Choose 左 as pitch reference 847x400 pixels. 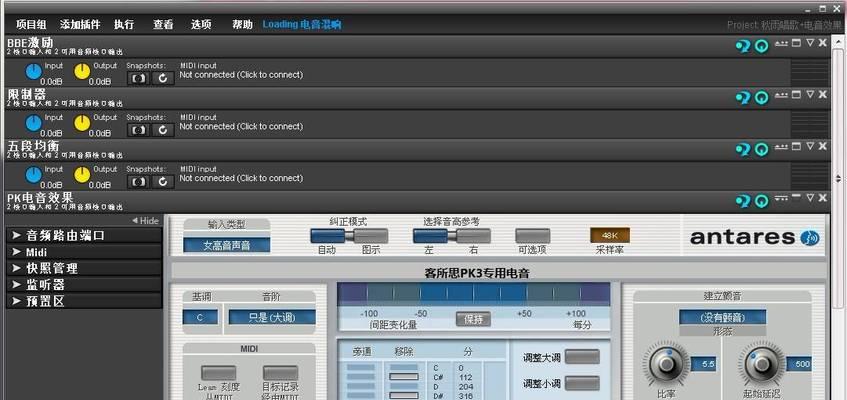430,236
